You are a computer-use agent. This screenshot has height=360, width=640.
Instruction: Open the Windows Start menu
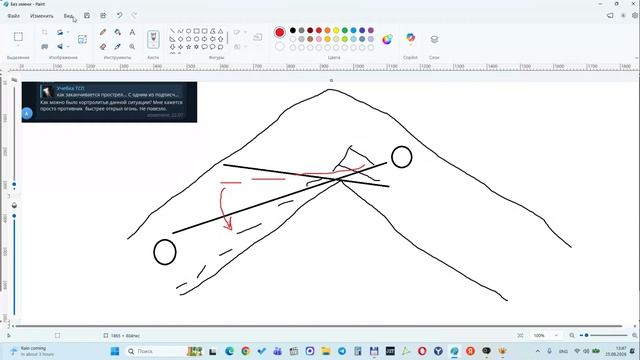point(115,351)
